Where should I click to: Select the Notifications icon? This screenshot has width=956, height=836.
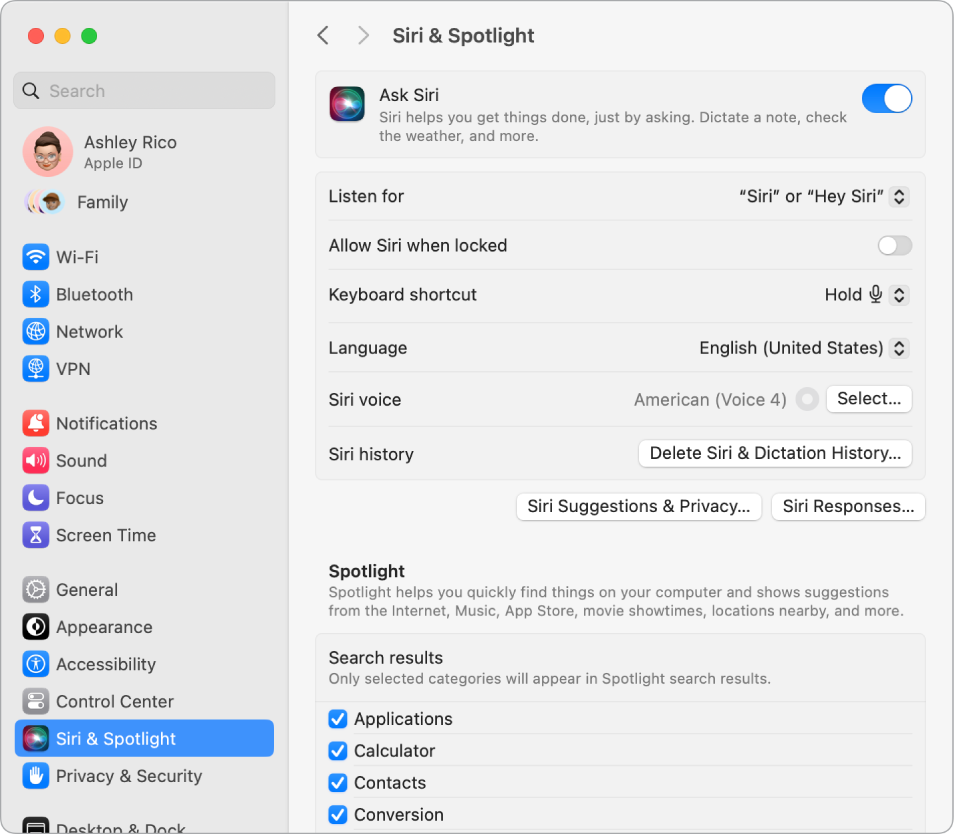pyautogui.click(x=36, y=423)
